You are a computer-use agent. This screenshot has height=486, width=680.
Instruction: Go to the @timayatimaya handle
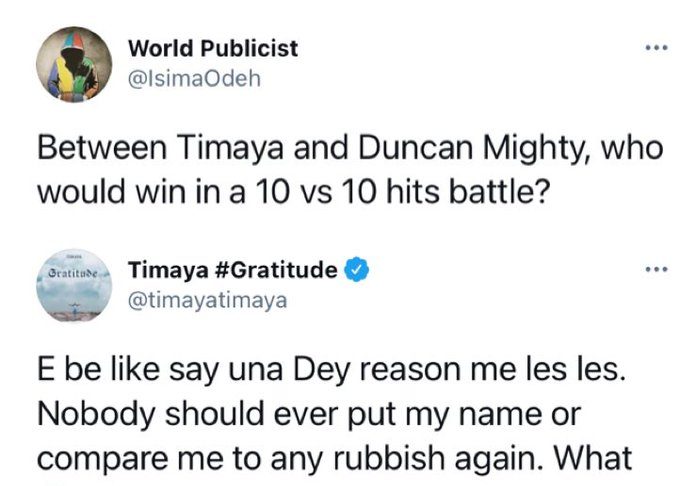pos(209,301)
